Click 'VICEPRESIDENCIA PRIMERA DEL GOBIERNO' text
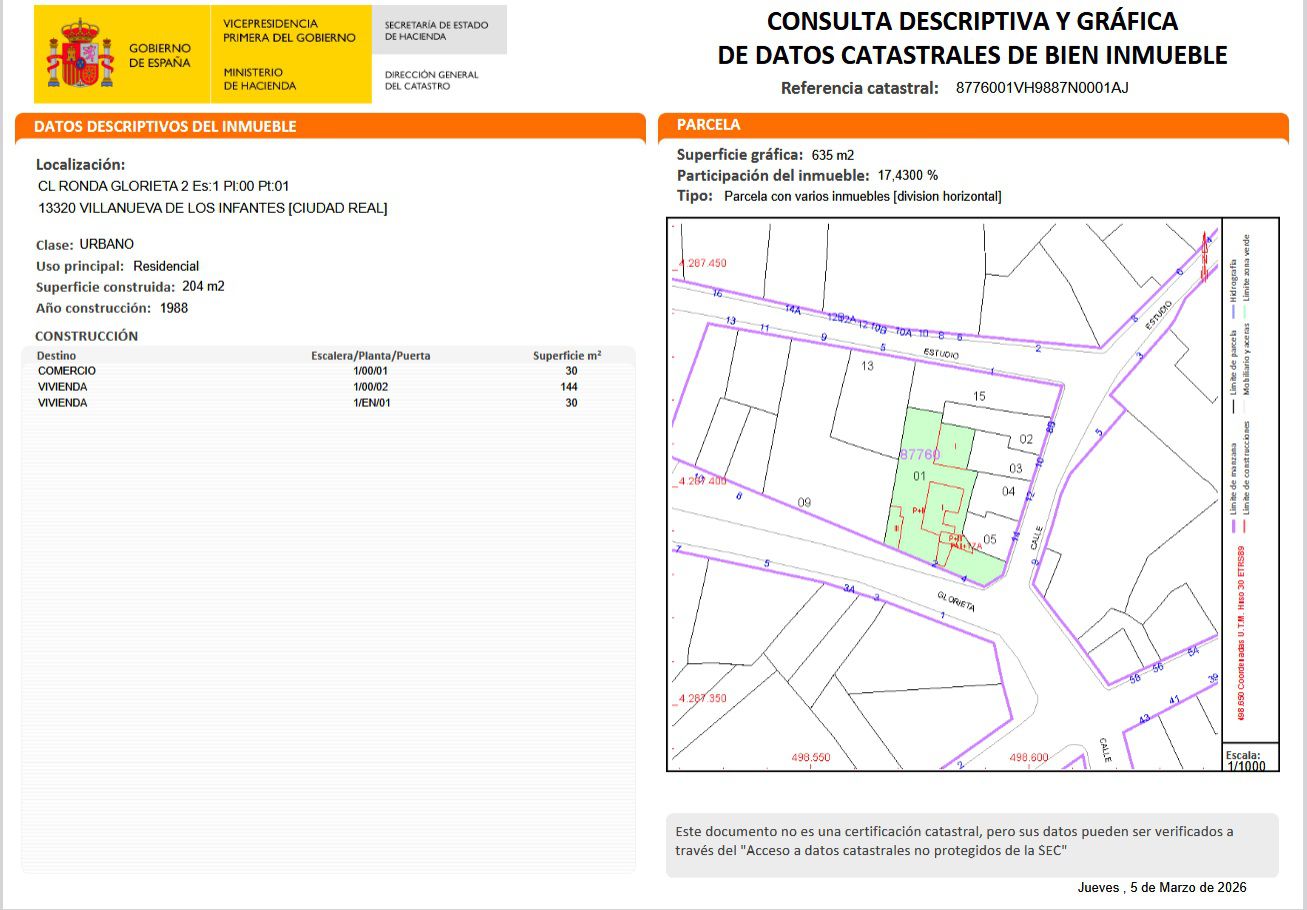Image resolution: width=1307 pixels, height=910 pixels. click(x=289, y=30)
